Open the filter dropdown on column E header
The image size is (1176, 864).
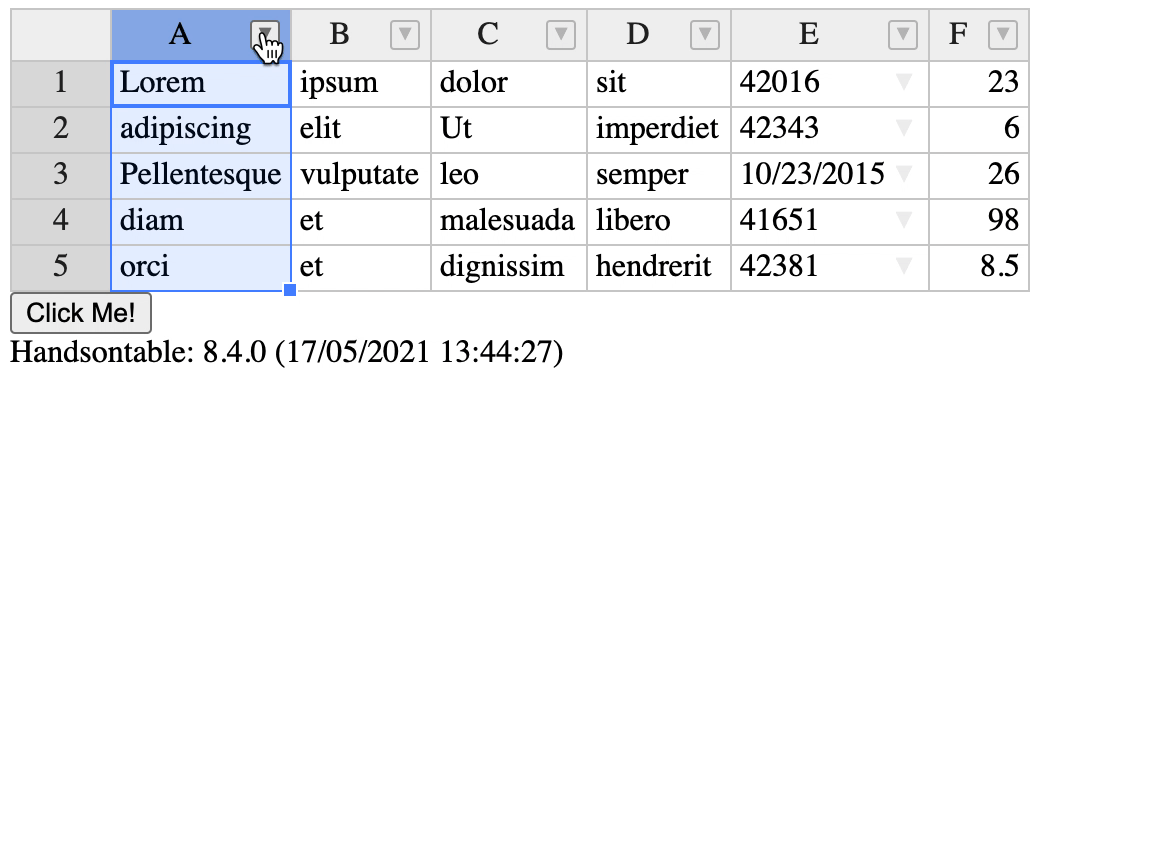point(902,34)
